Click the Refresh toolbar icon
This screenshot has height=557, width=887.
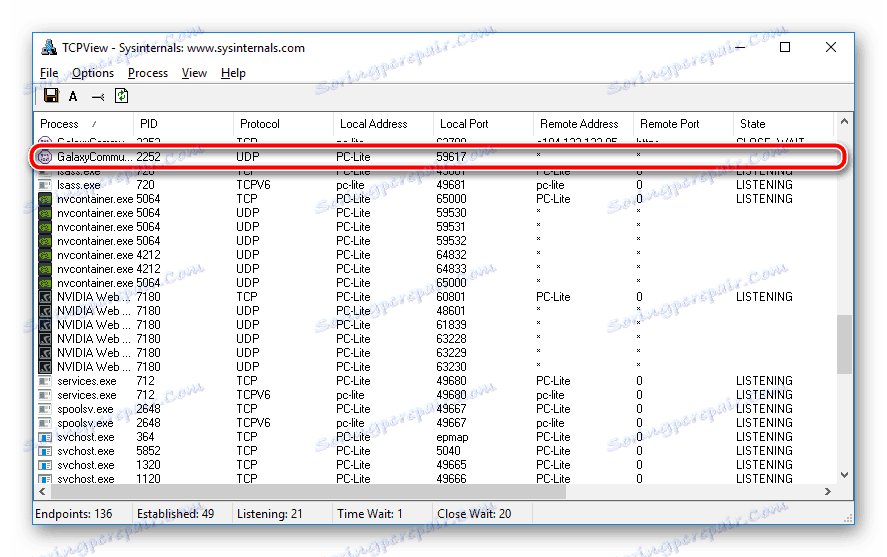122,96
